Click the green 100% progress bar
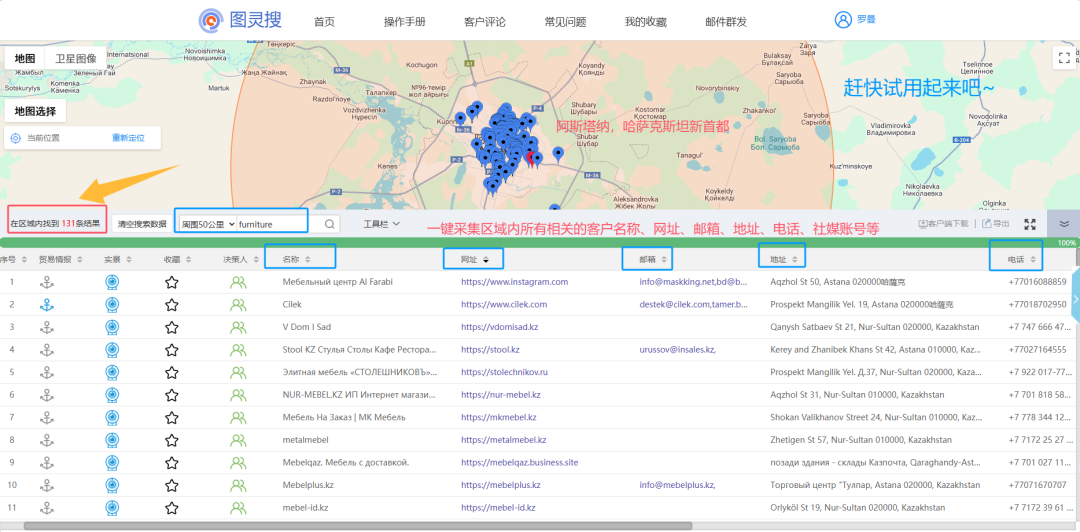Viewport: 1080px width, 532px height. 539,243
